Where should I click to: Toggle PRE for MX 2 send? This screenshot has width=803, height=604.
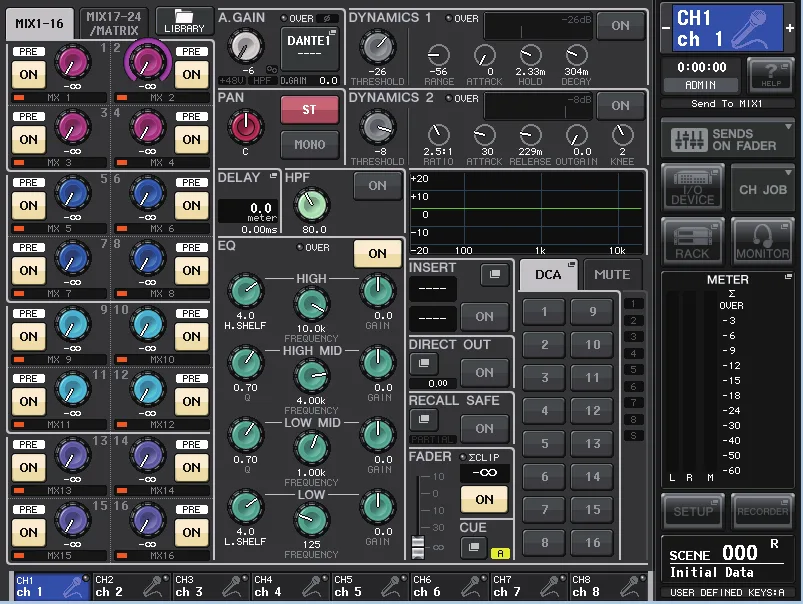191,51
